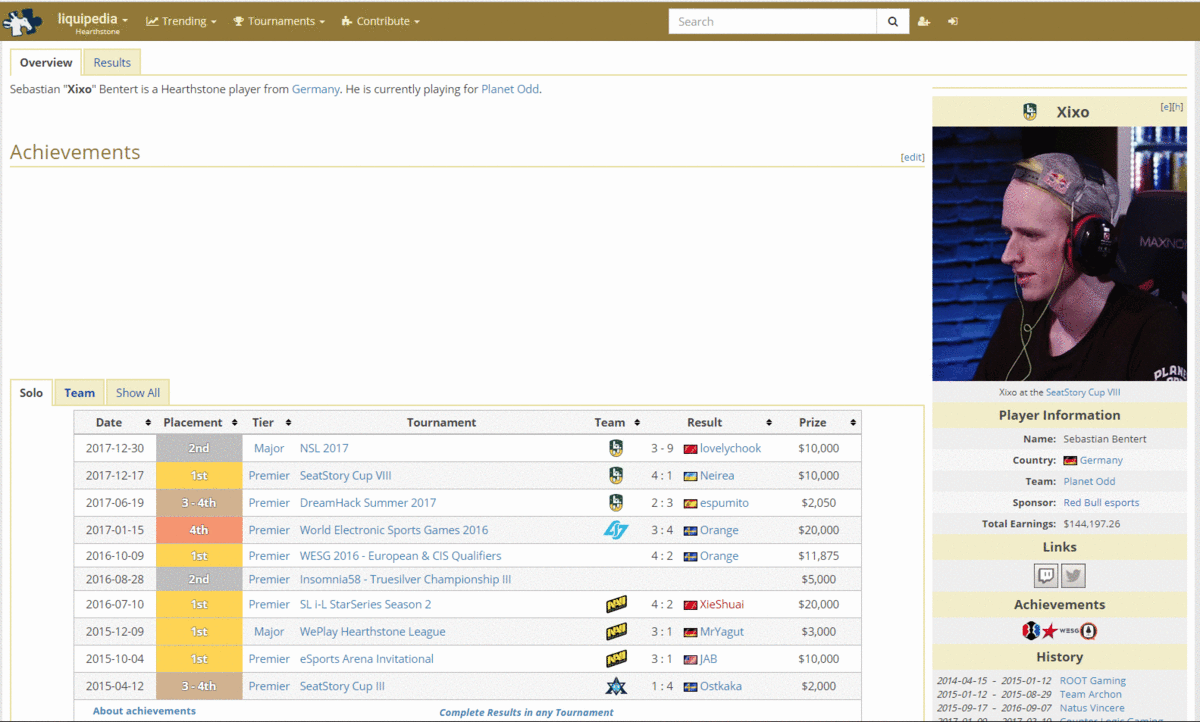Click the USA flag next to JAB
Viewport: 1200px width, 723px height.
click(690, 660)
